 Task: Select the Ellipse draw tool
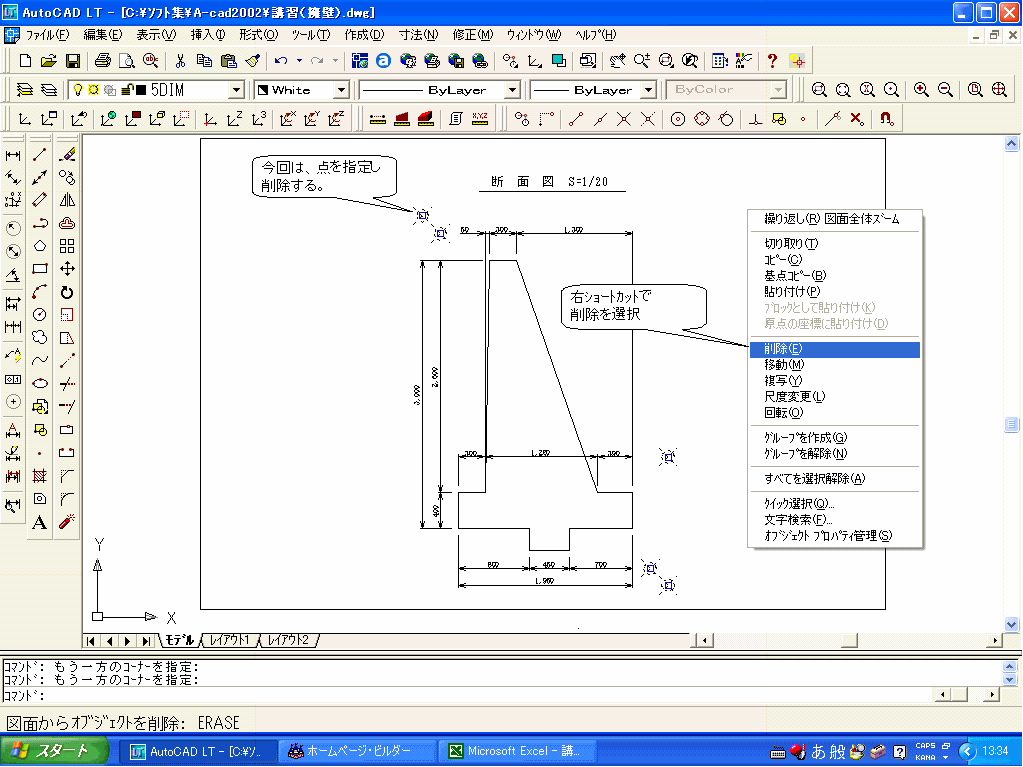(x=40, y=383)
